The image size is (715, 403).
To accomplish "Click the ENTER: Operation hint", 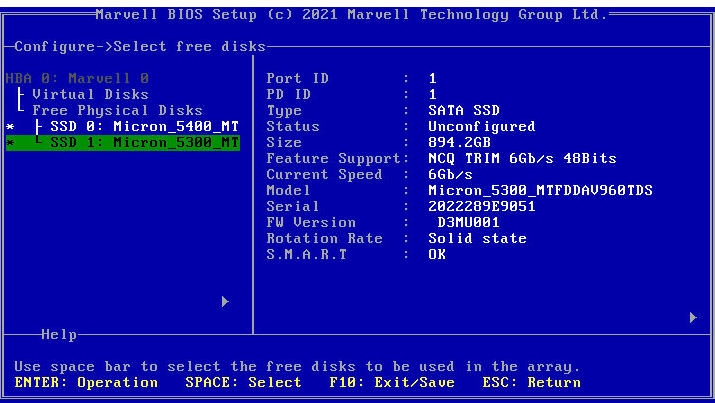I will [x=86, y=382].
